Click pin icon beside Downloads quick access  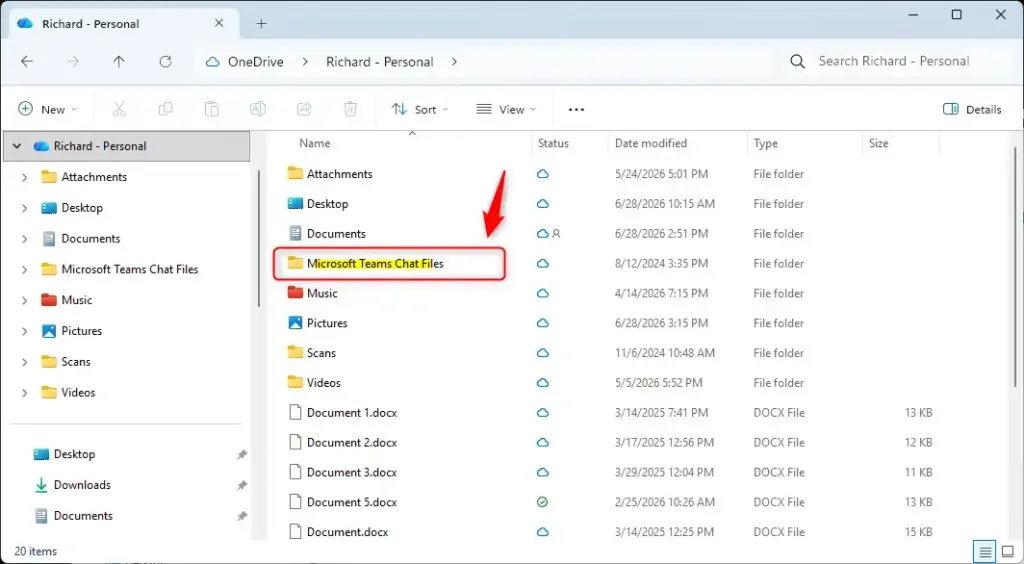pyautogui.click(x=242, y=485)
